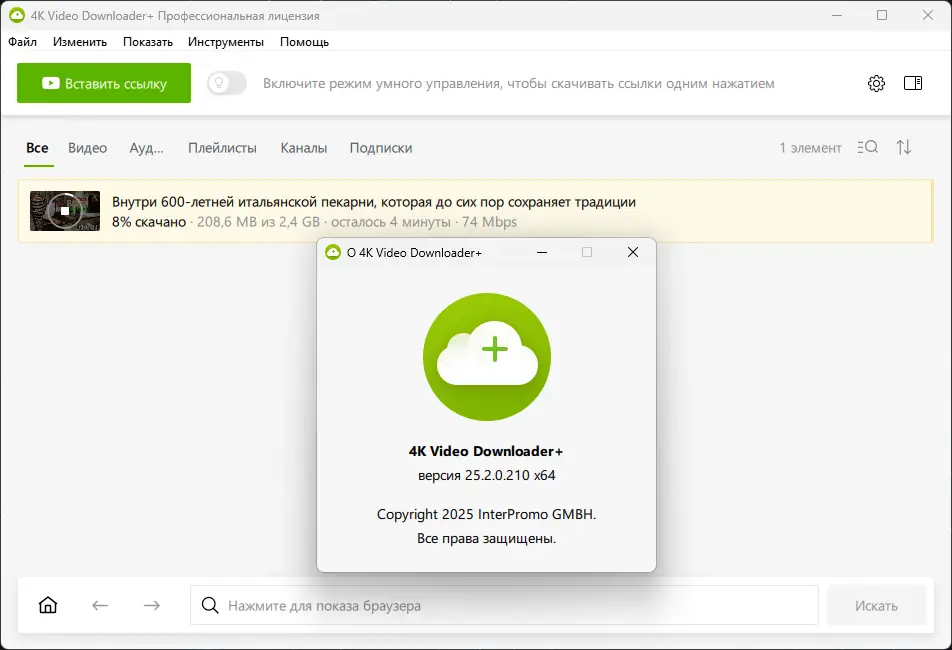Navigate forward with right arrow

point(152,605)
